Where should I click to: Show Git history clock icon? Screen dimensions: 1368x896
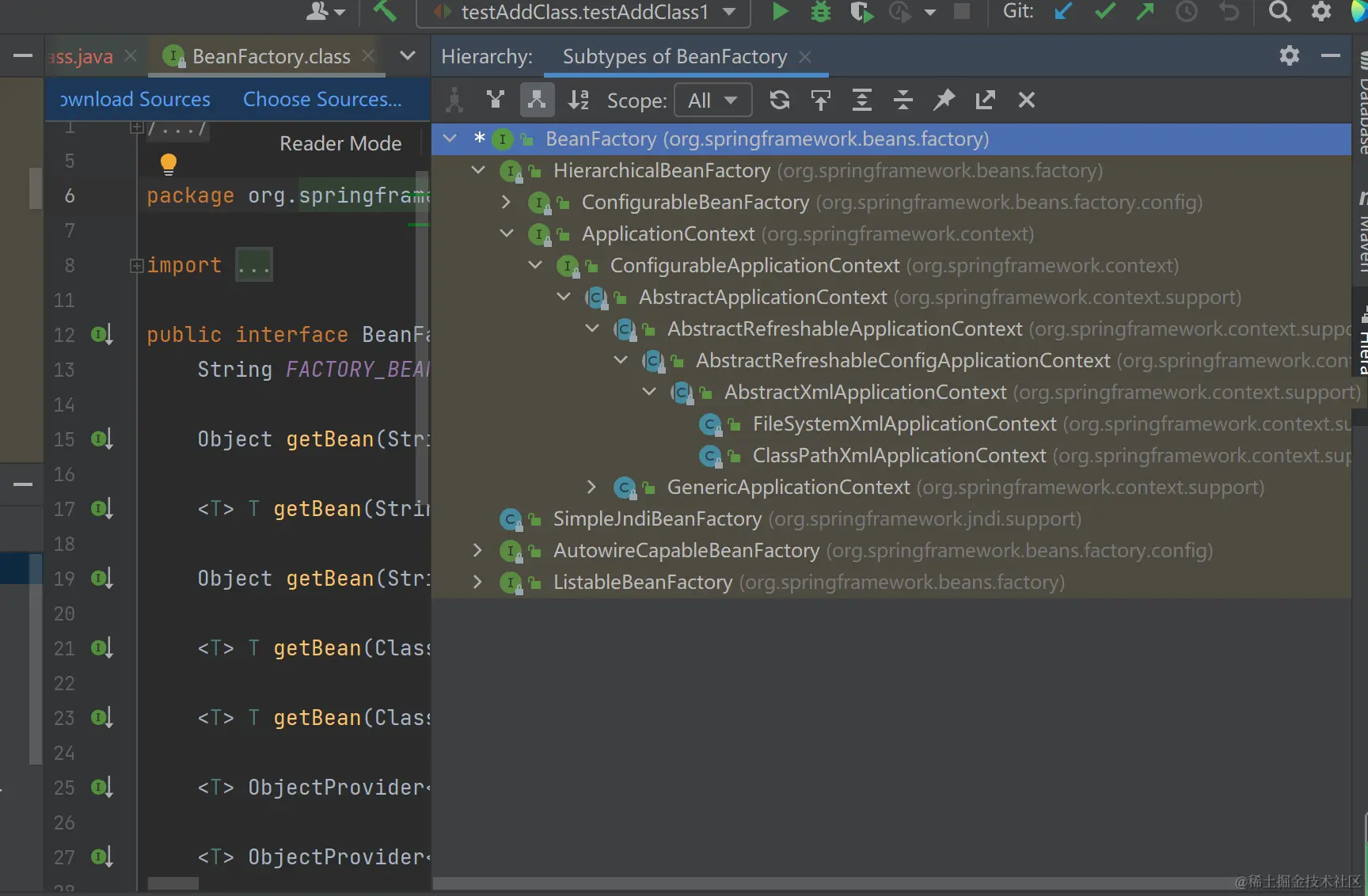(1186, 11)
